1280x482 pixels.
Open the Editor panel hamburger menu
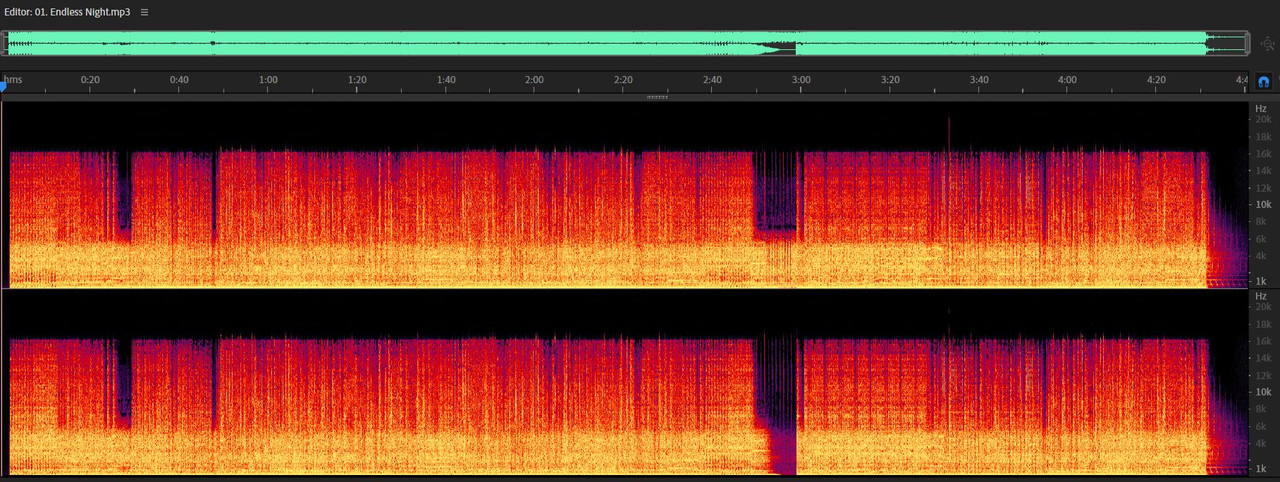point(145,12)
